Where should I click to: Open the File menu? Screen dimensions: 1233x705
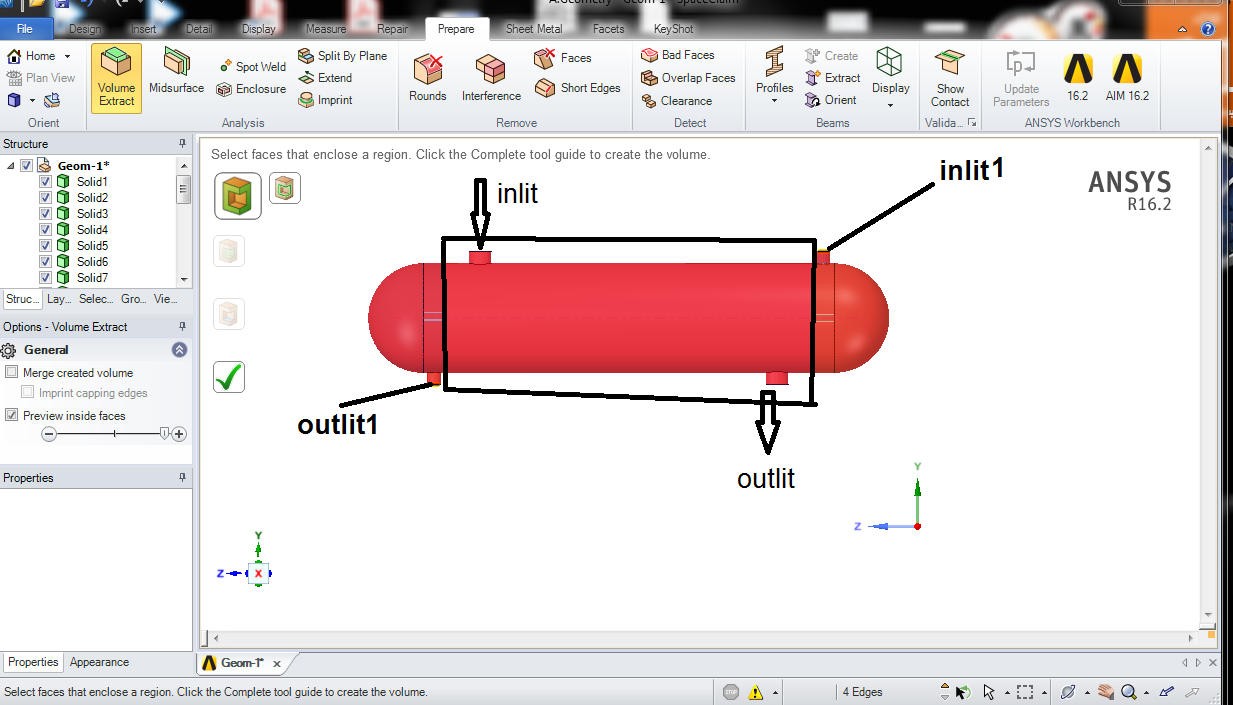pos(24,29)
